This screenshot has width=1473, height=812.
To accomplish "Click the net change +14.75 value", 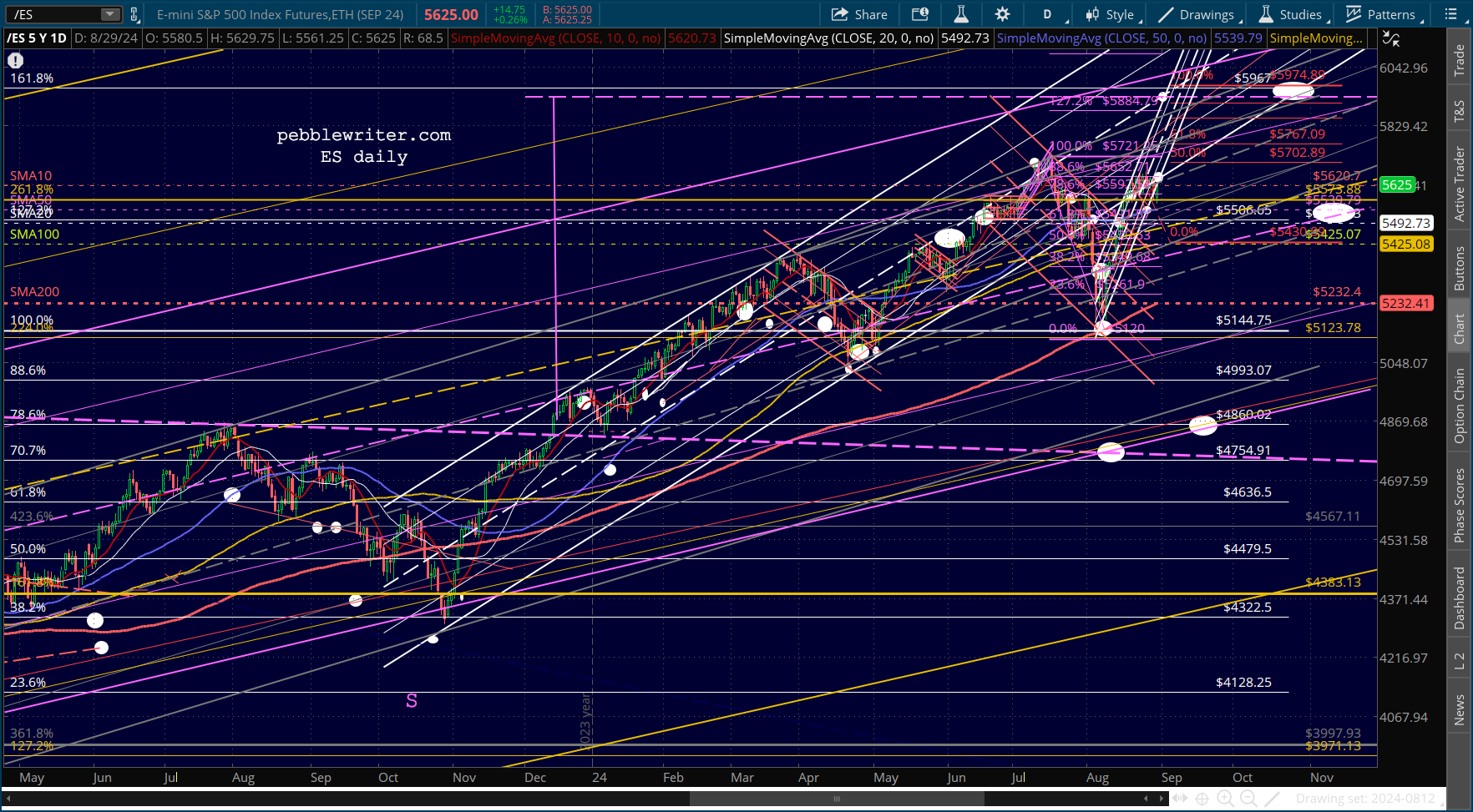I will pyautogui.click(x=509, y=10).
